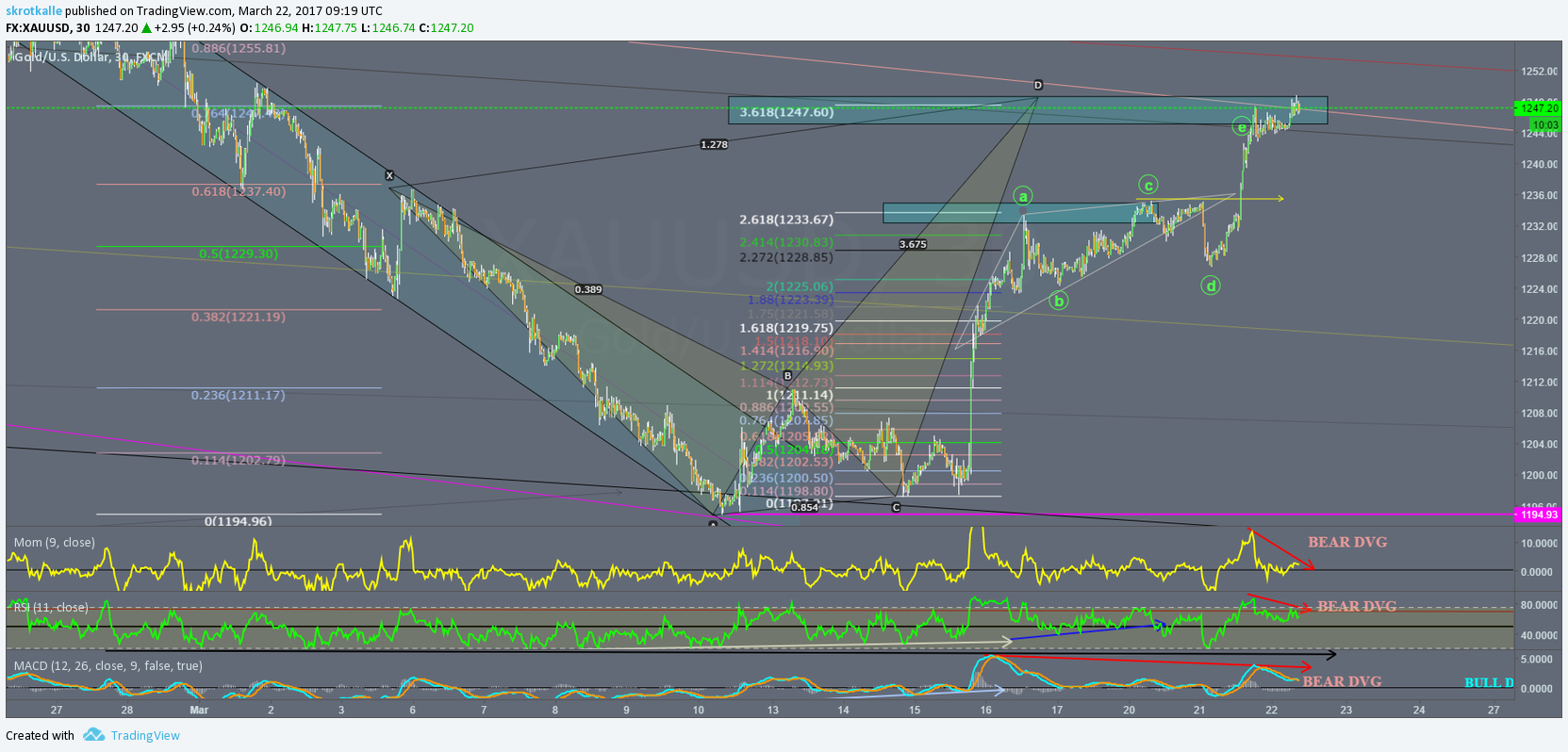Click the 3.675 ratio label
The height and width of the screenshot is (752, 1568).
coord(913,244)
